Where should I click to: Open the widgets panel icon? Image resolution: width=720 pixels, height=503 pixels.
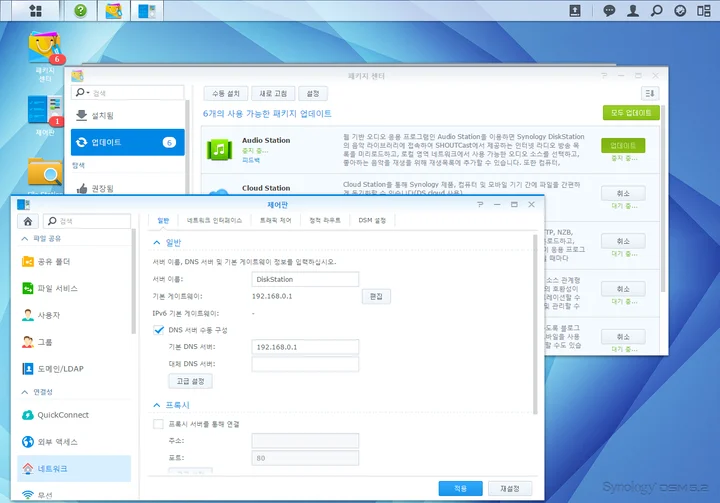click(x=703, y=11)
